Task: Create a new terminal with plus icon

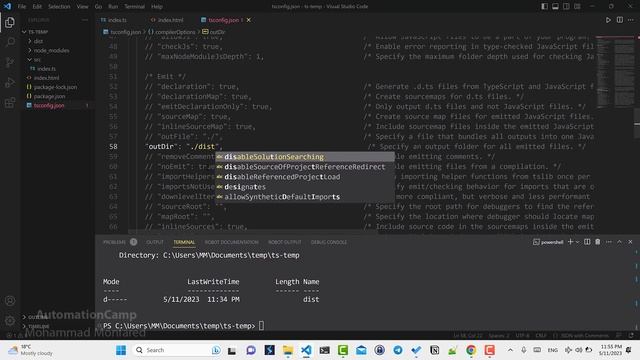Action: click(x=570, y=242)
